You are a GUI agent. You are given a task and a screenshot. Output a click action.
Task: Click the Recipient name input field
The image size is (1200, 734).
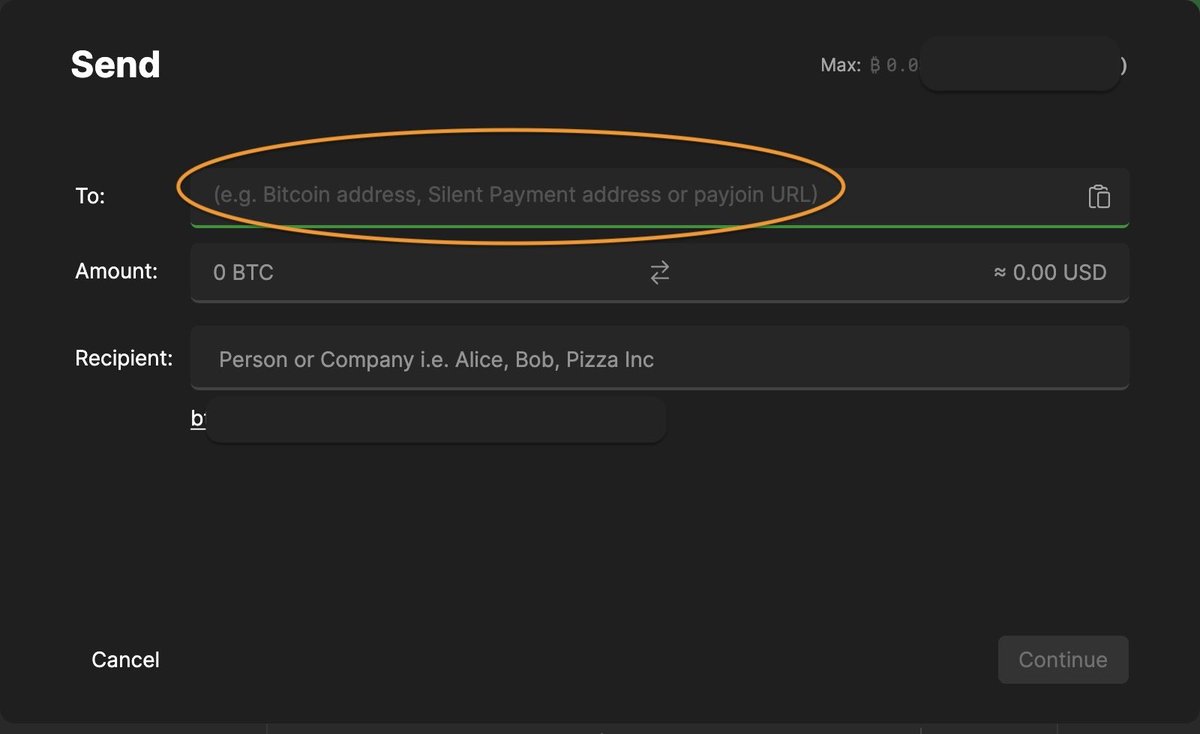[660, 358]
